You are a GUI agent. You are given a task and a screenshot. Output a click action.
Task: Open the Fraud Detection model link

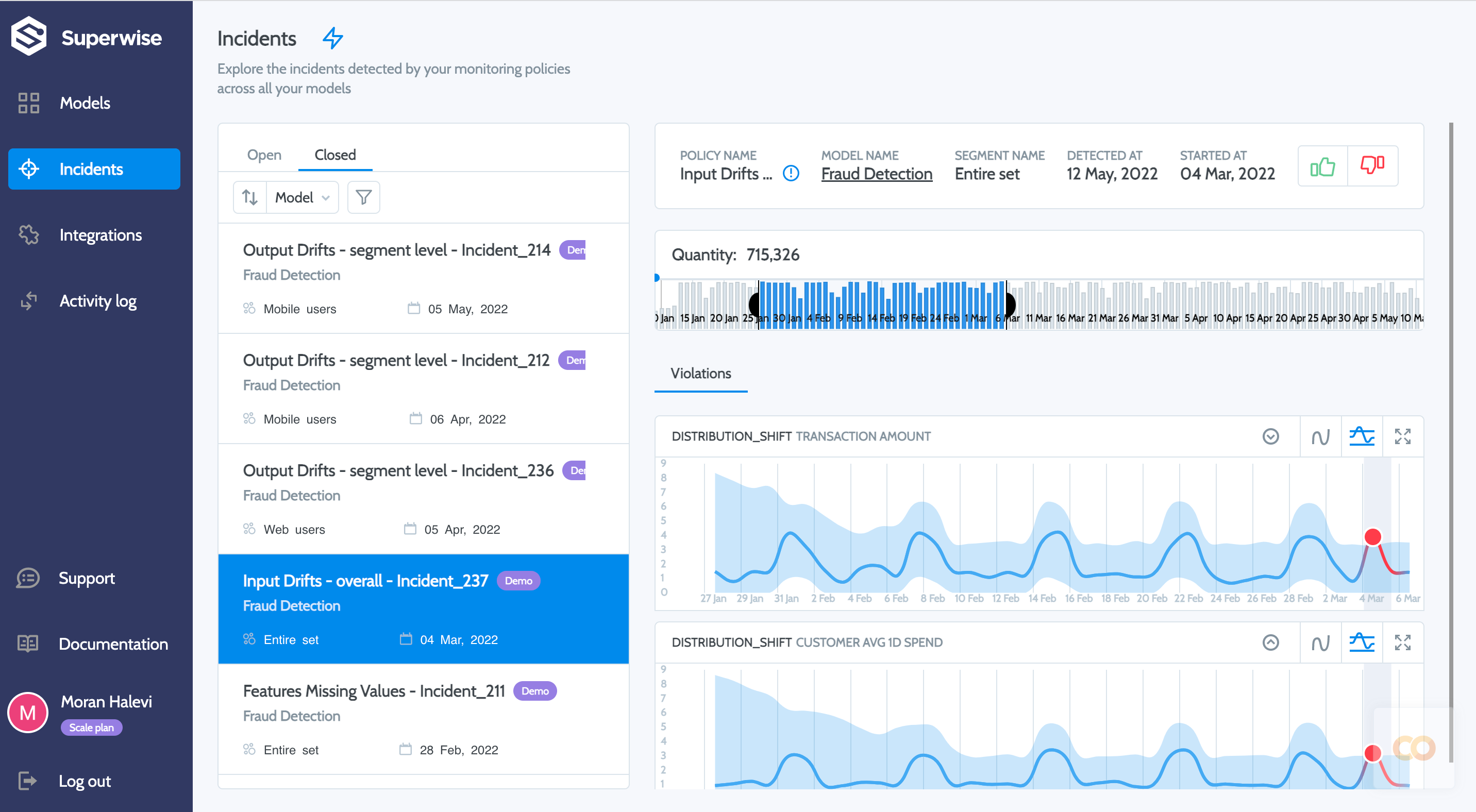[876, 174]
